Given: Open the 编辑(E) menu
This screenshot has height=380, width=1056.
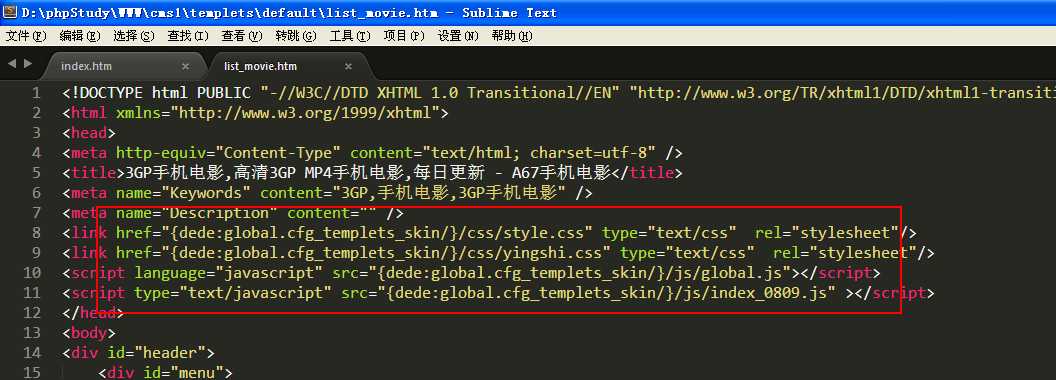Looking at the screenshot, I should click(x=79, y=36).
